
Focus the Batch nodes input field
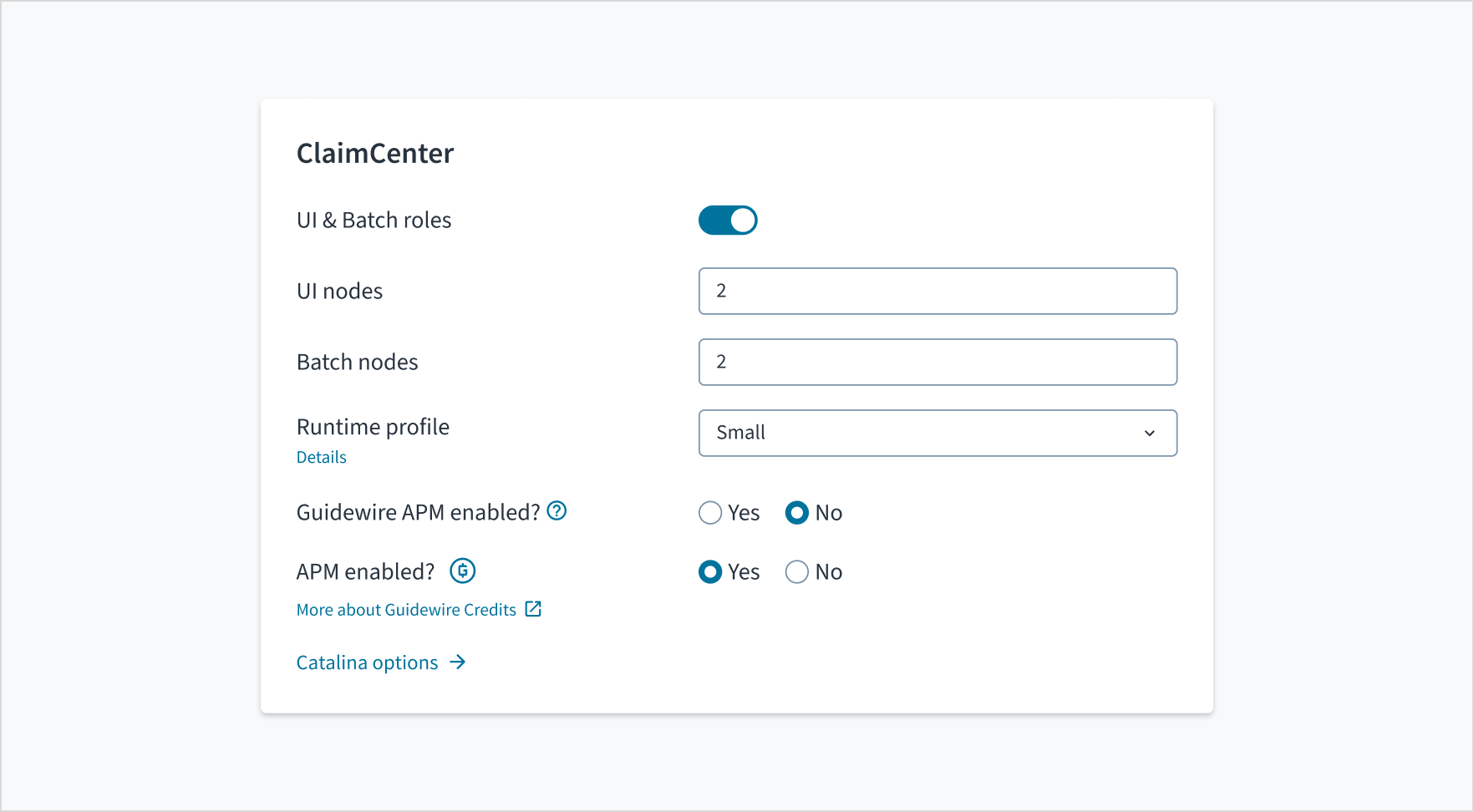point(938,362)
